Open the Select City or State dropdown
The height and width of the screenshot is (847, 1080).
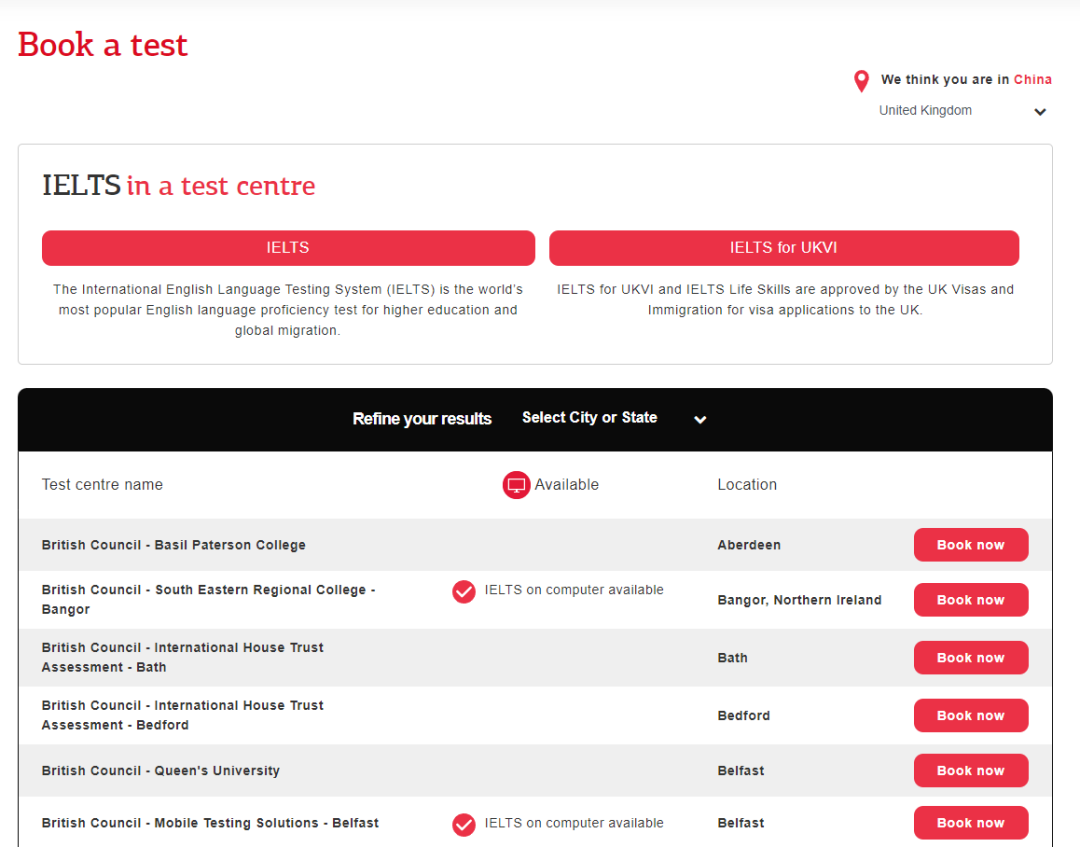click(614, 418)
